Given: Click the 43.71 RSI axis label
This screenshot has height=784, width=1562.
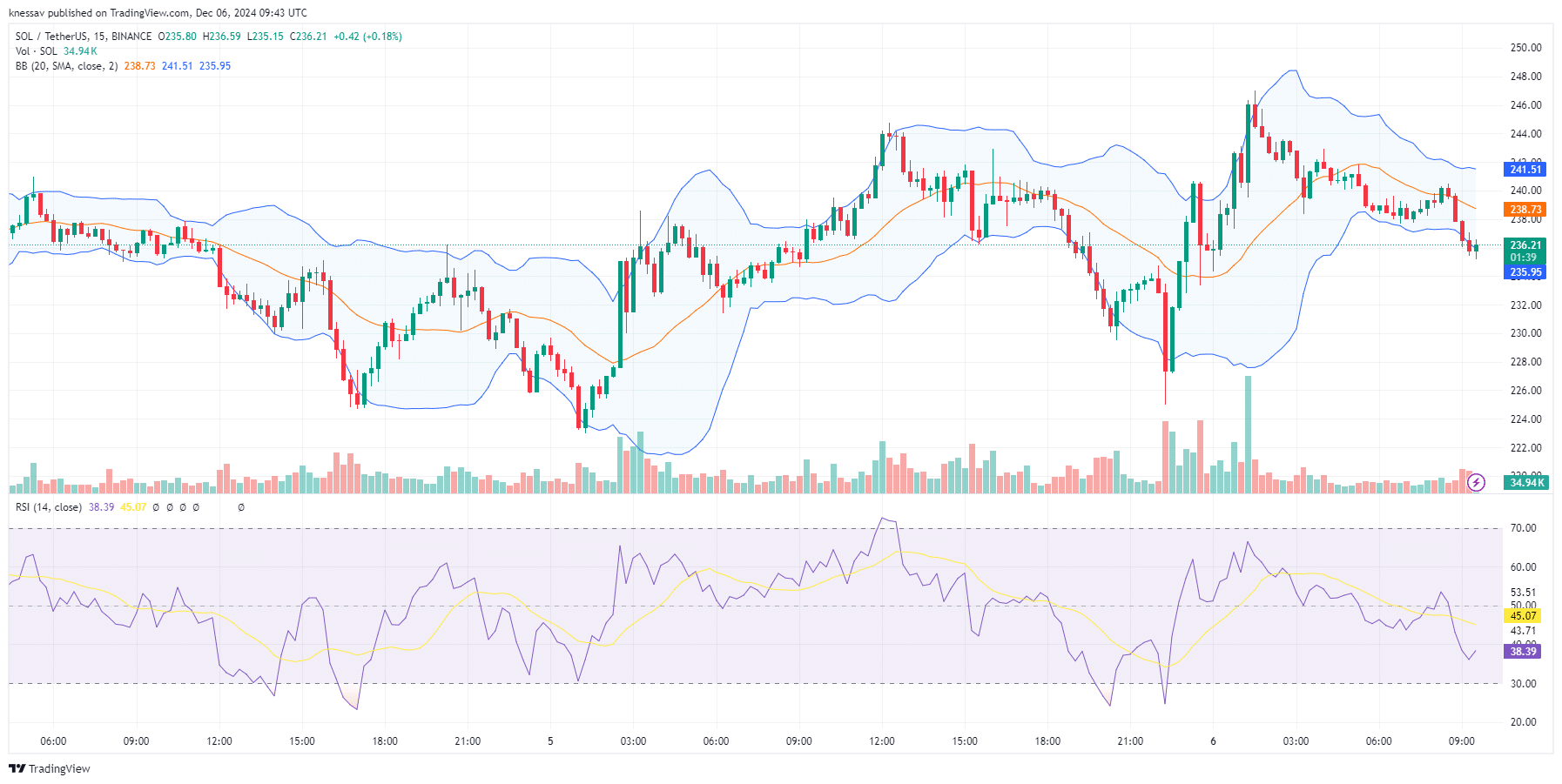Looking at the screenshot, I should 1523,631.
